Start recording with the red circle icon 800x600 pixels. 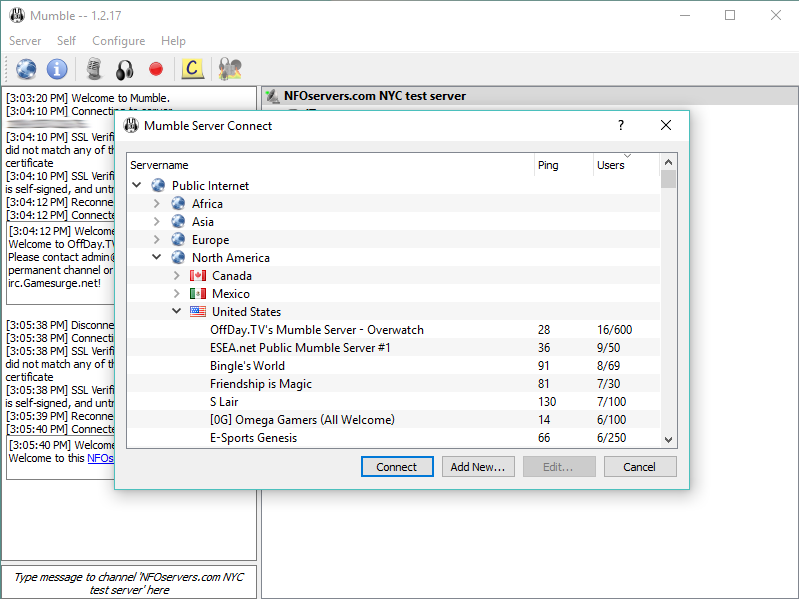pos(156,69)
